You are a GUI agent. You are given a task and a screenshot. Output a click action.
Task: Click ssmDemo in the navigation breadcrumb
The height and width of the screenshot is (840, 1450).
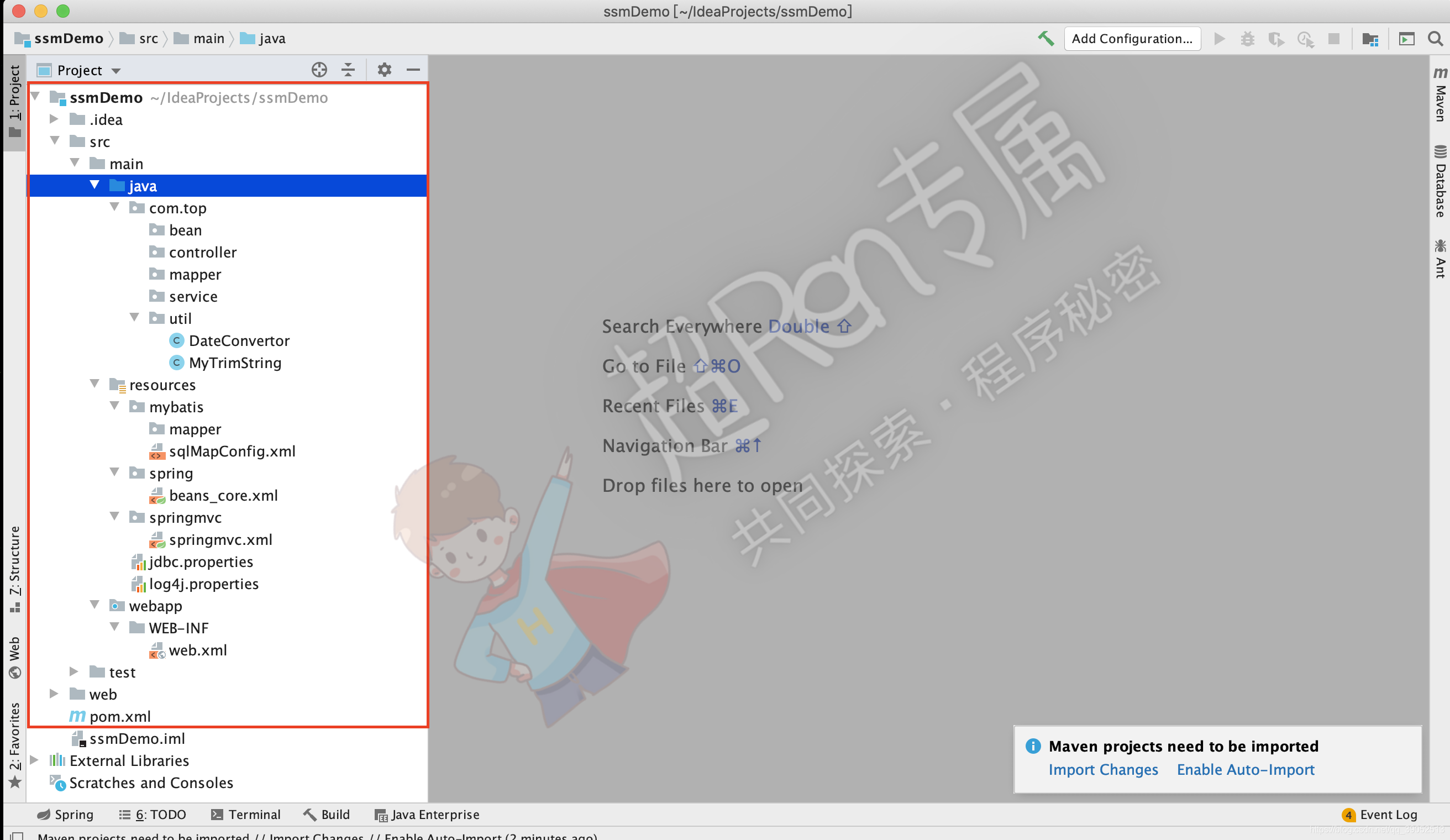click(x=69, y=39)
